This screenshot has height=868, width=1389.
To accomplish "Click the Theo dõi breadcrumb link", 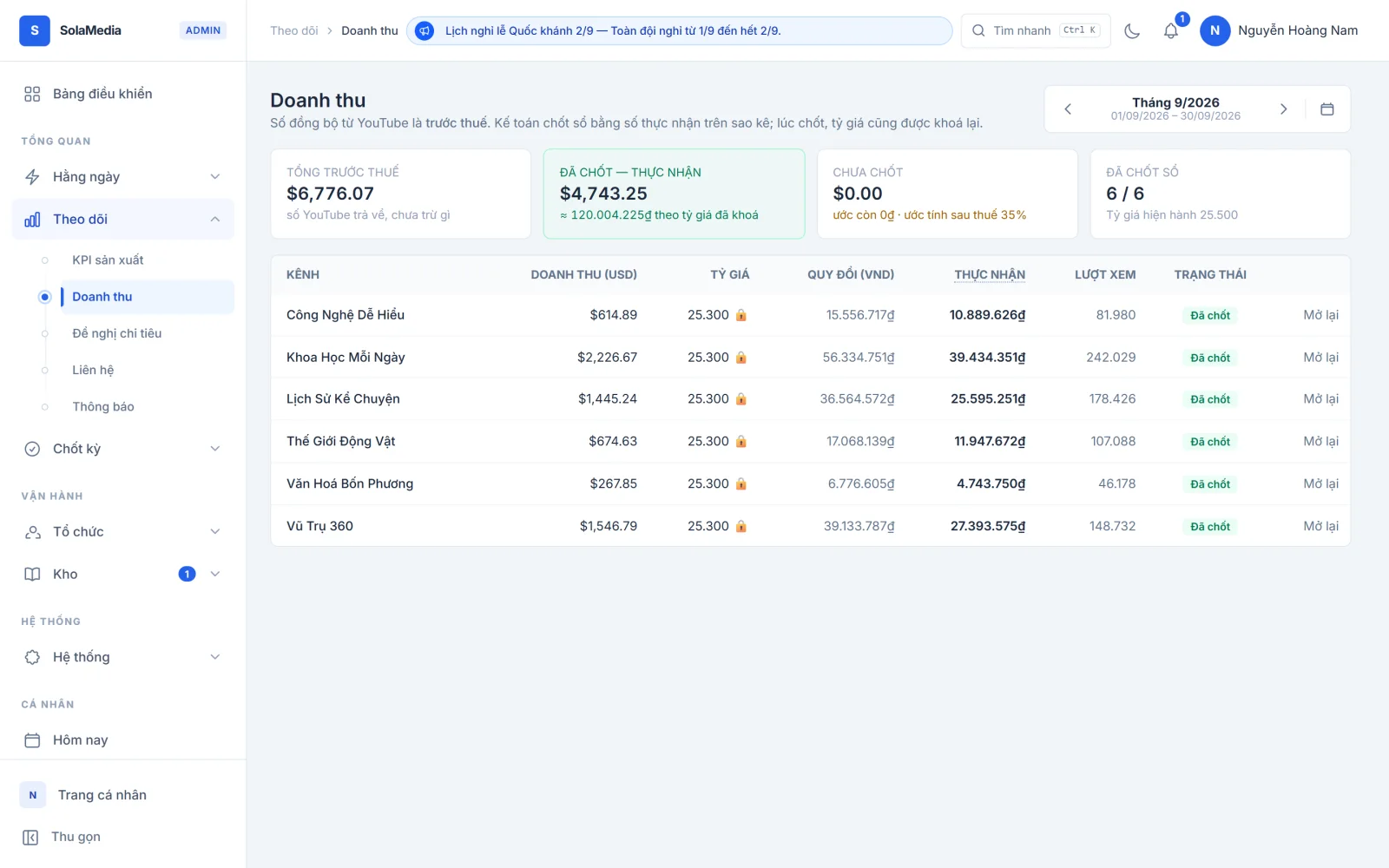I will (294, 30).
